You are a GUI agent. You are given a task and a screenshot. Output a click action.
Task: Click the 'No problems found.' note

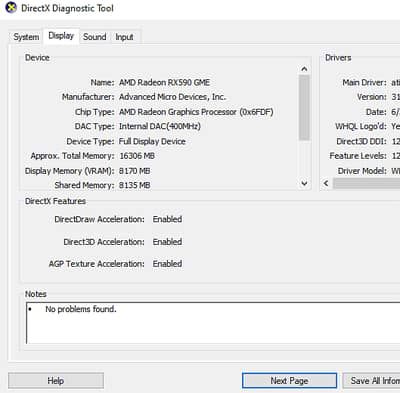(81, 309)
